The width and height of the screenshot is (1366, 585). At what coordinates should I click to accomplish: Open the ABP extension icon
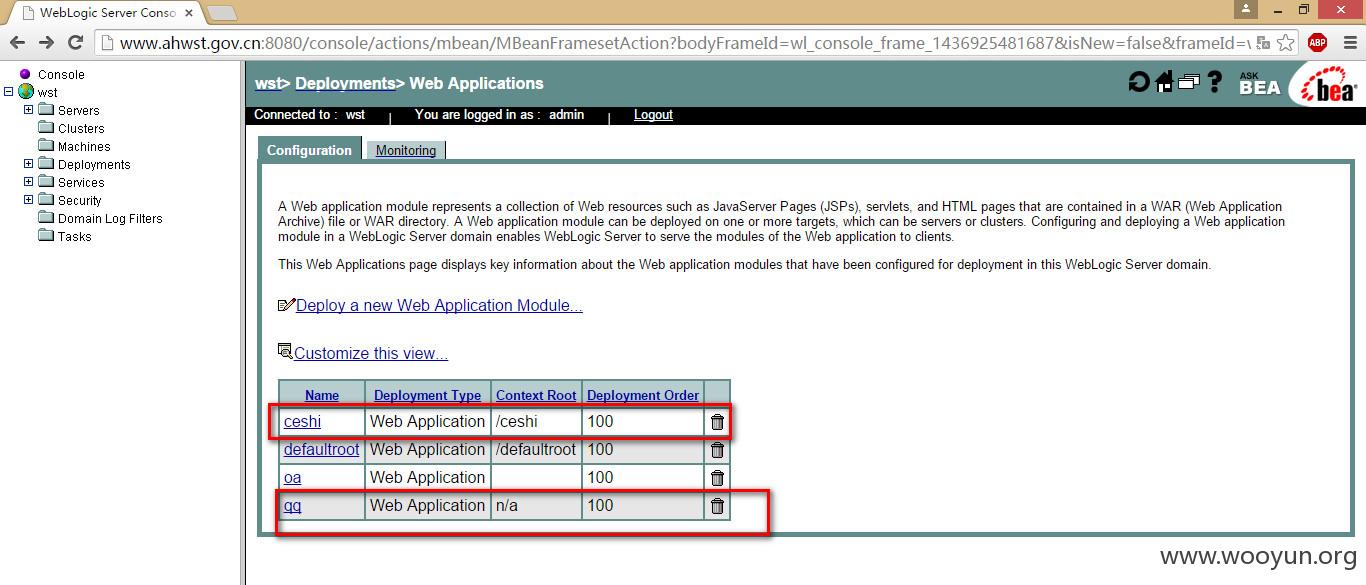(1317, 42)
